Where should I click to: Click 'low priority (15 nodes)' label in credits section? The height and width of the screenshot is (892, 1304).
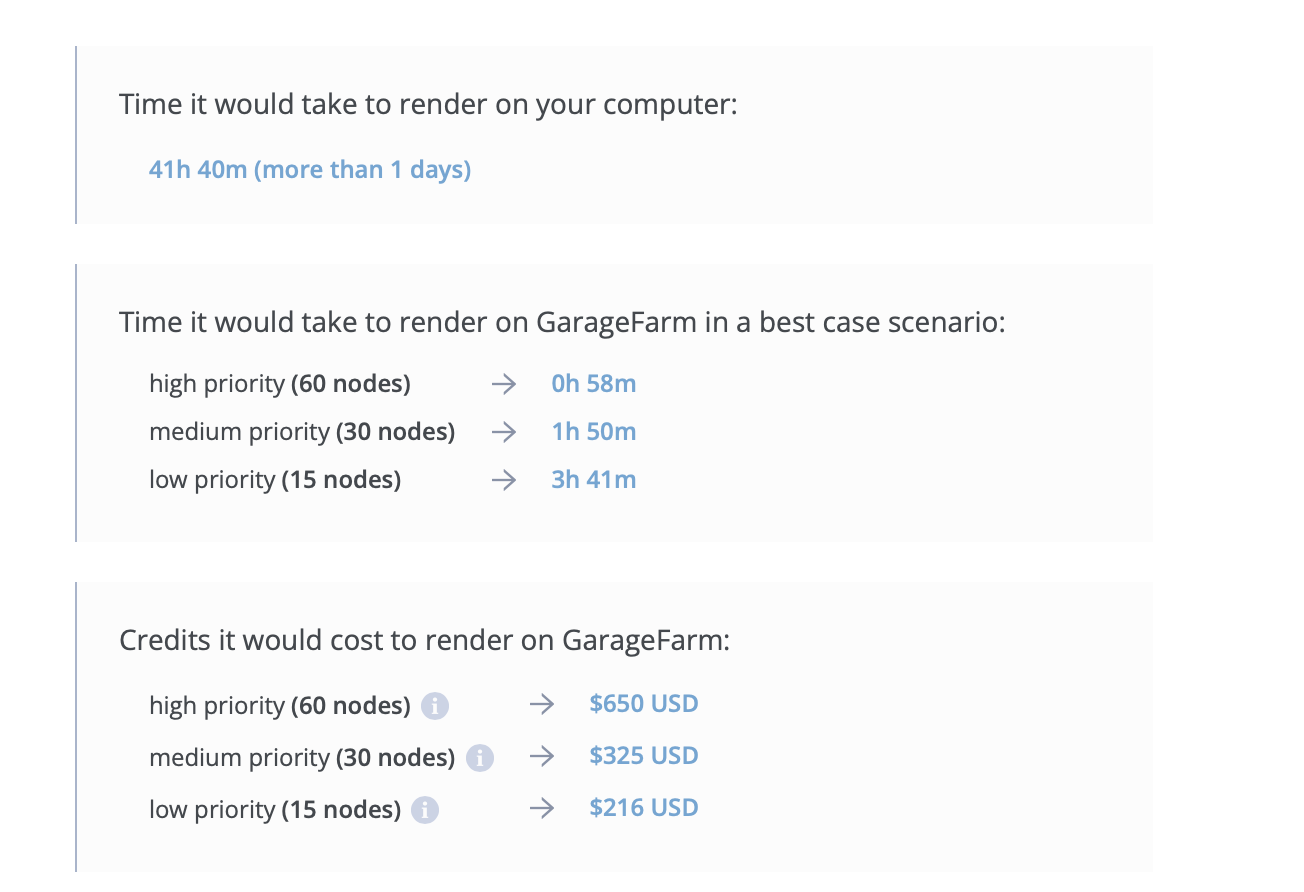(275, 810)
